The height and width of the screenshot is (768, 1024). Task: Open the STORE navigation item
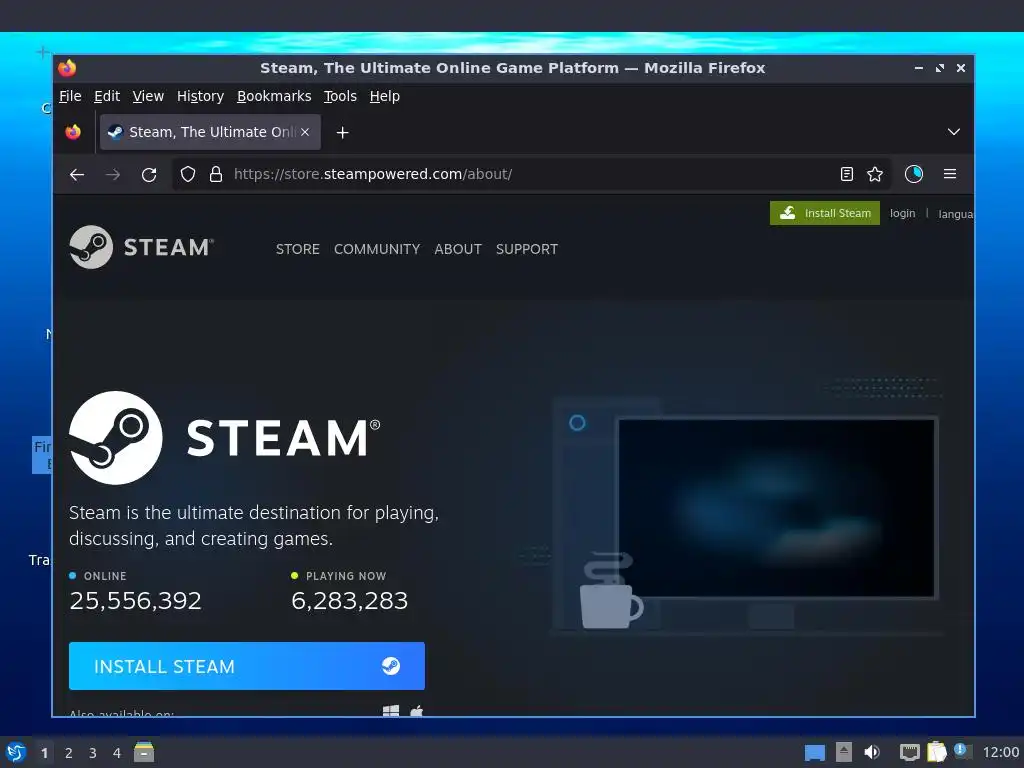tap(298, 249)
